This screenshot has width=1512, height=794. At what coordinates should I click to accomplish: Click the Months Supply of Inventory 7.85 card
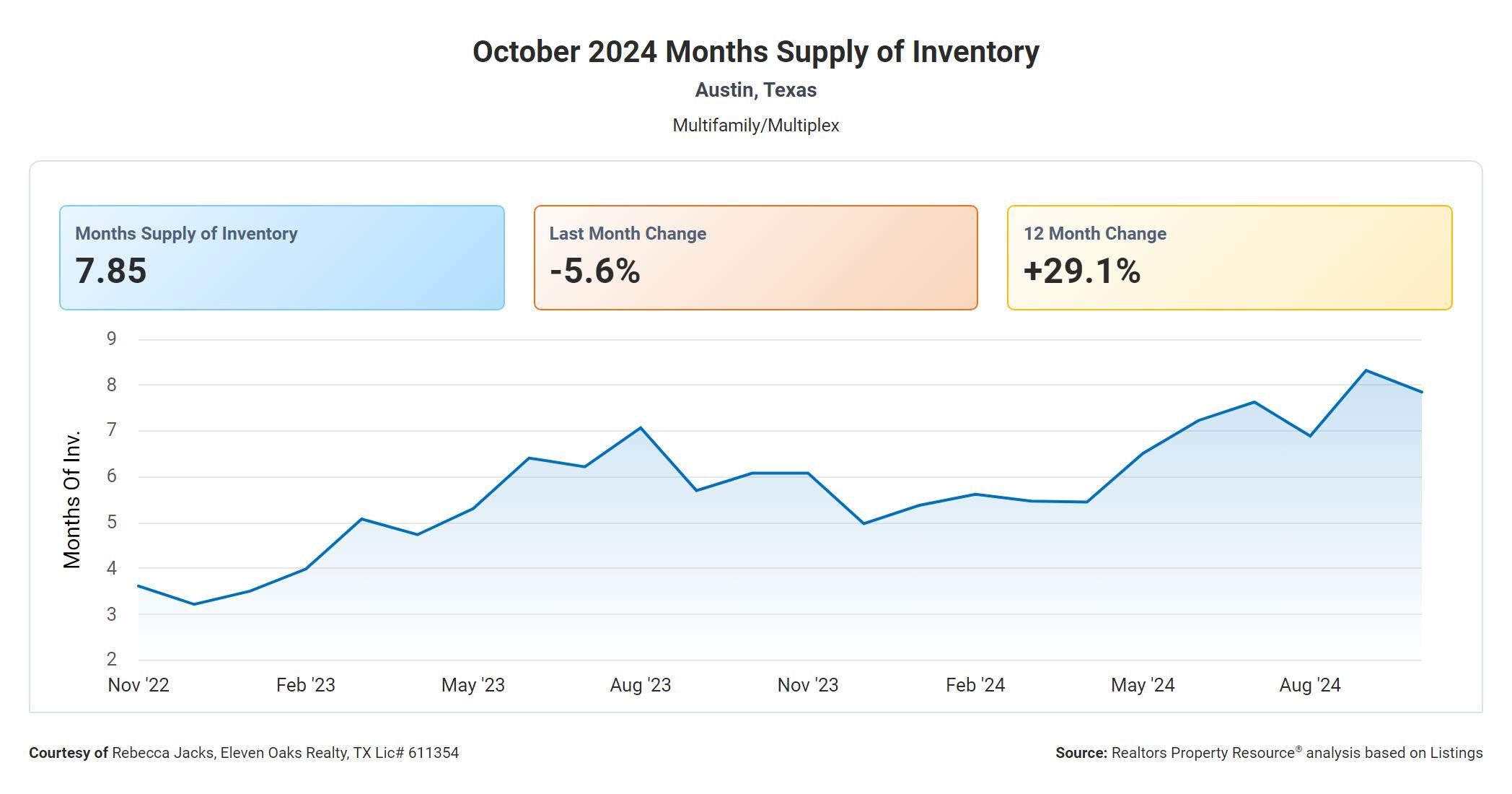tap(281, 258)
